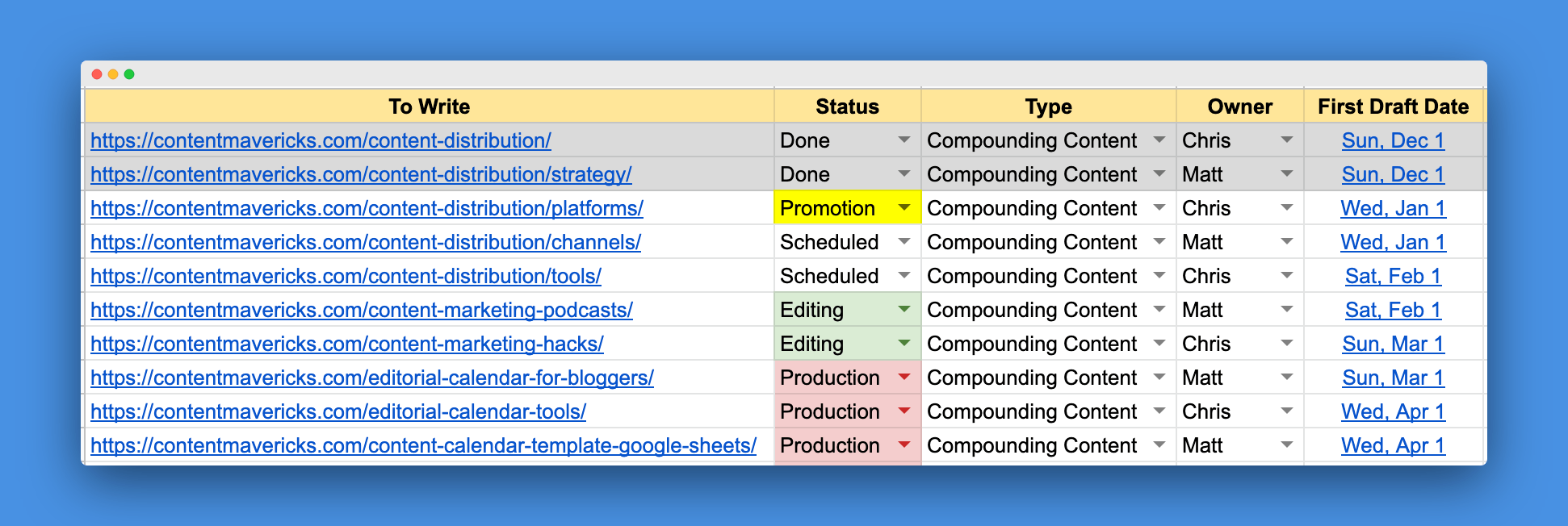The width and height of the screenshot is (1568, 526).
Task: Click Wed, Apr 1 date in content-calendar-template row
Action: pyautogui.click(x=1393, y=445)
